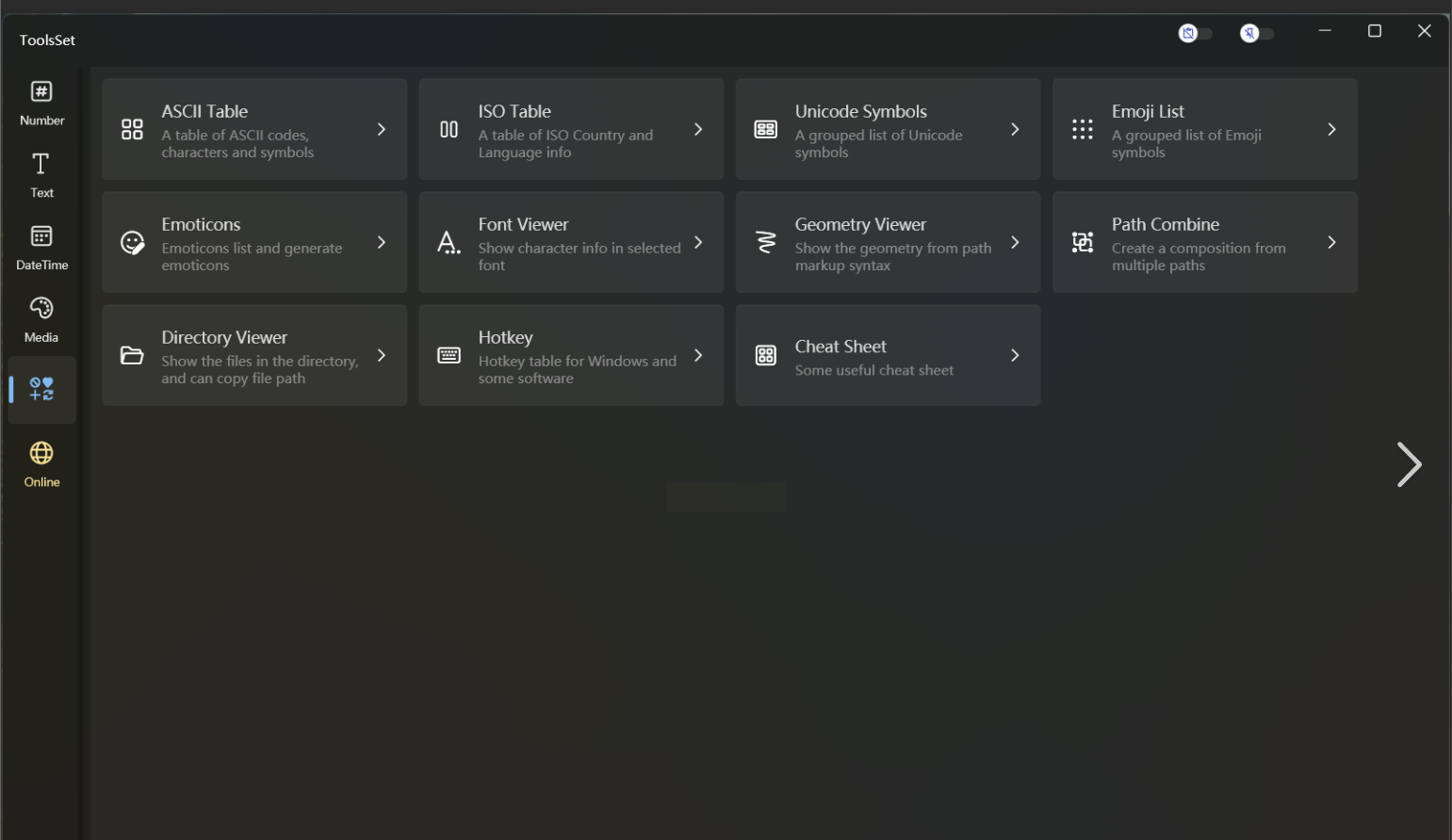Expand the Path Combine chevron arrow

(1331, 243)
